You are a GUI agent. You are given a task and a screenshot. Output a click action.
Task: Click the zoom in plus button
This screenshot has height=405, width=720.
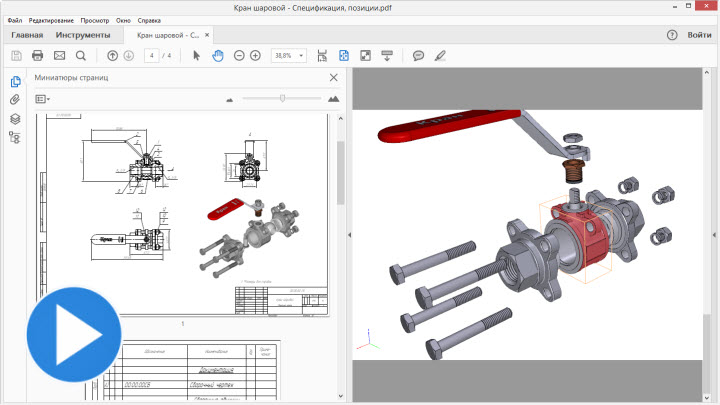[256, 55]
